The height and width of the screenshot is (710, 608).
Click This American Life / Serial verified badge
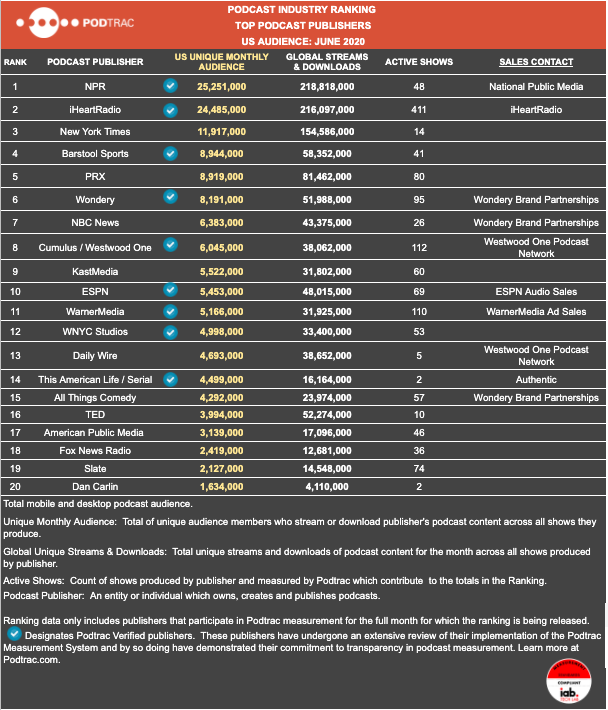point(170,379)
